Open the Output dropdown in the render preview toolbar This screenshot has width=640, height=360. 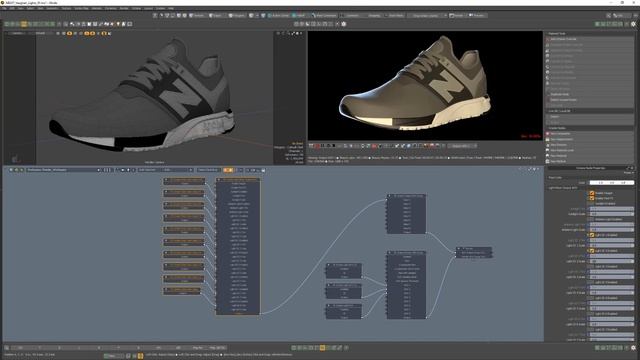tap(462, 146)
